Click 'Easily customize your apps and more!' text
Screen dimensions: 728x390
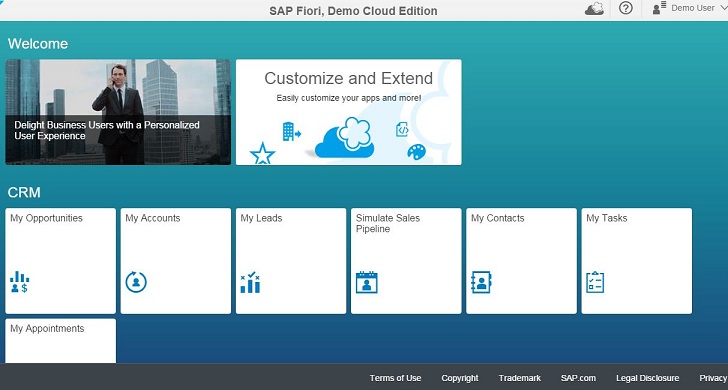click(349, 98)
